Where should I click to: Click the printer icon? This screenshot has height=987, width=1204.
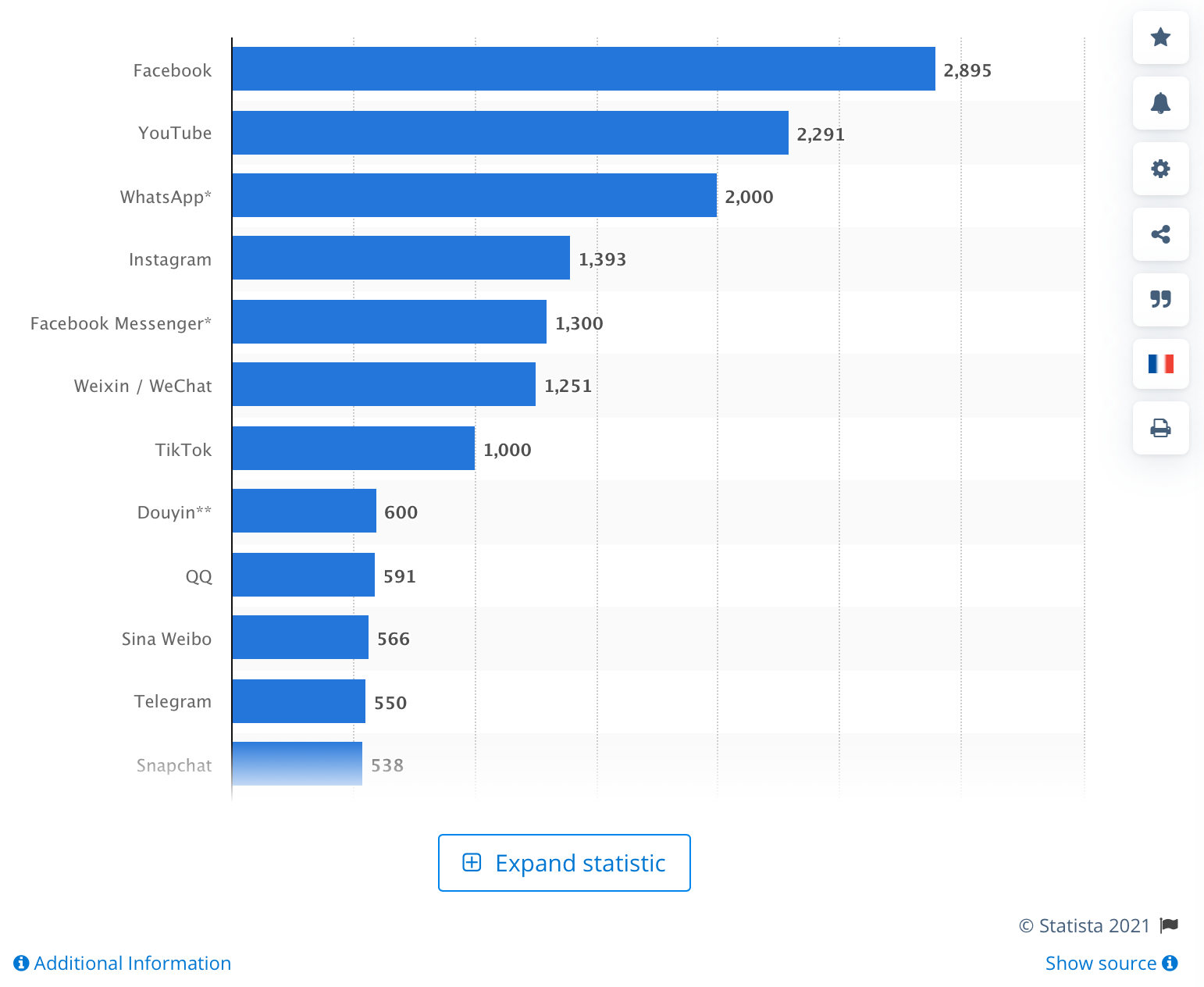[1160, 428]
